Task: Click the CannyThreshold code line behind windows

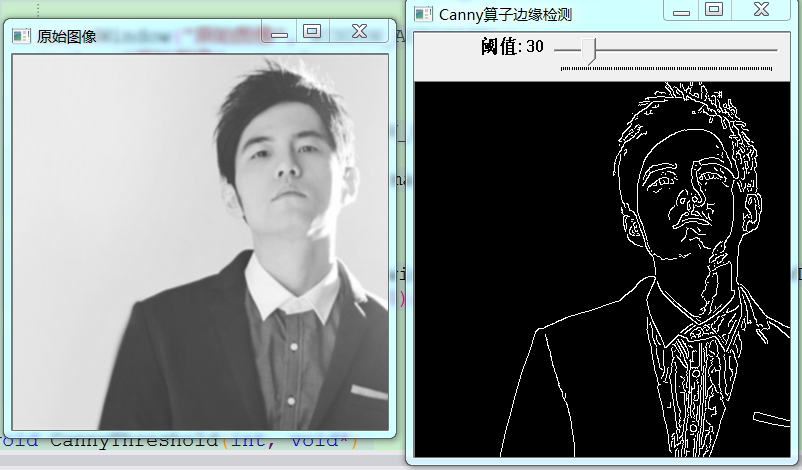Action: click(179, 443)
